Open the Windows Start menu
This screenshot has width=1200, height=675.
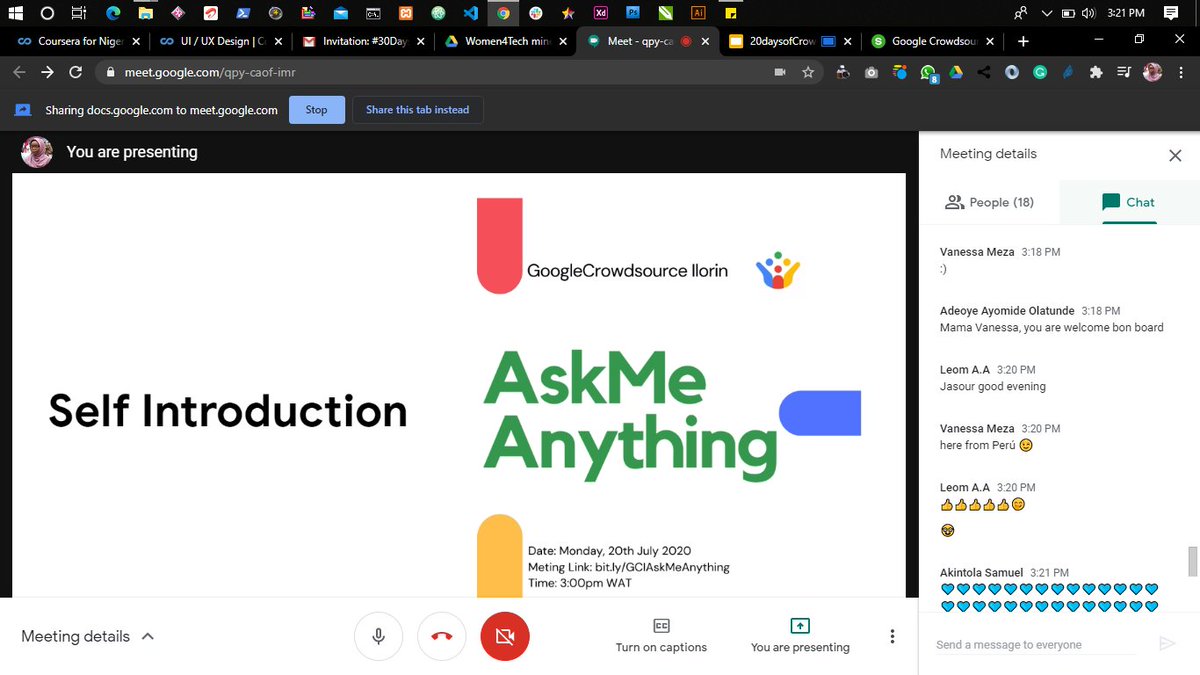click(16, 13)
